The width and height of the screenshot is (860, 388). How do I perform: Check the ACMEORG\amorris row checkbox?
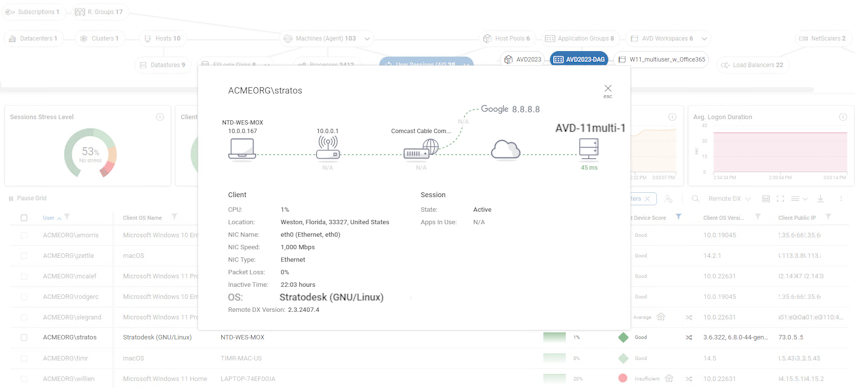(24, 235)
